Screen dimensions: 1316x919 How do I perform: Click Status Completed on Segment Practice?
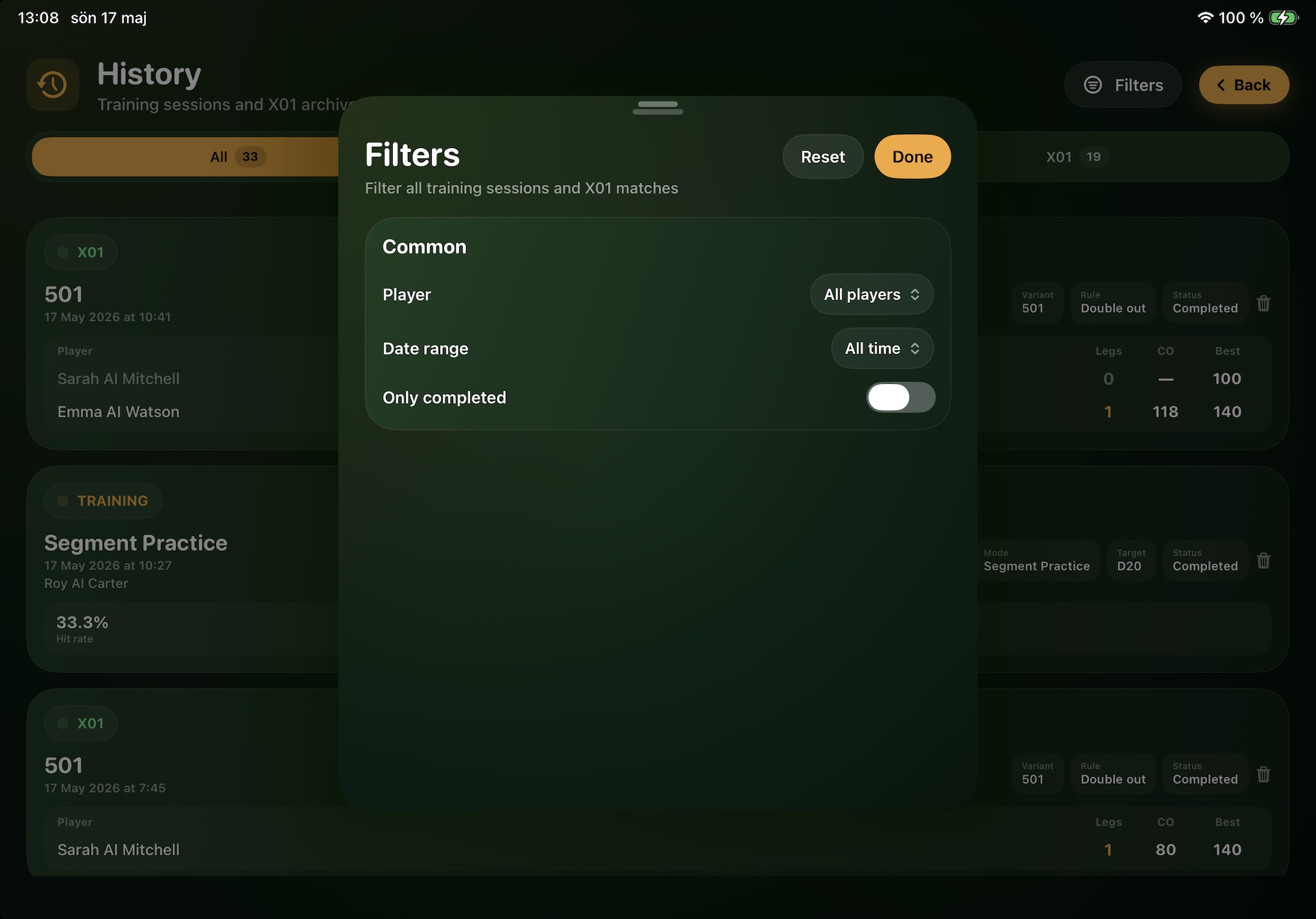click(x=1205, y=560)
